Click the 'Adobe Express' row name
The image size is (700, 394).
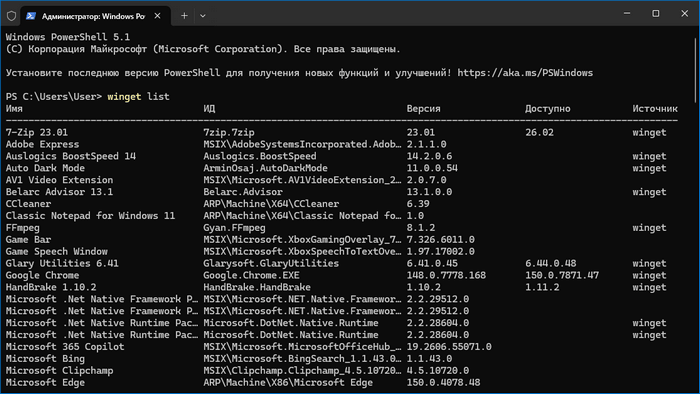tap(42, 144)
